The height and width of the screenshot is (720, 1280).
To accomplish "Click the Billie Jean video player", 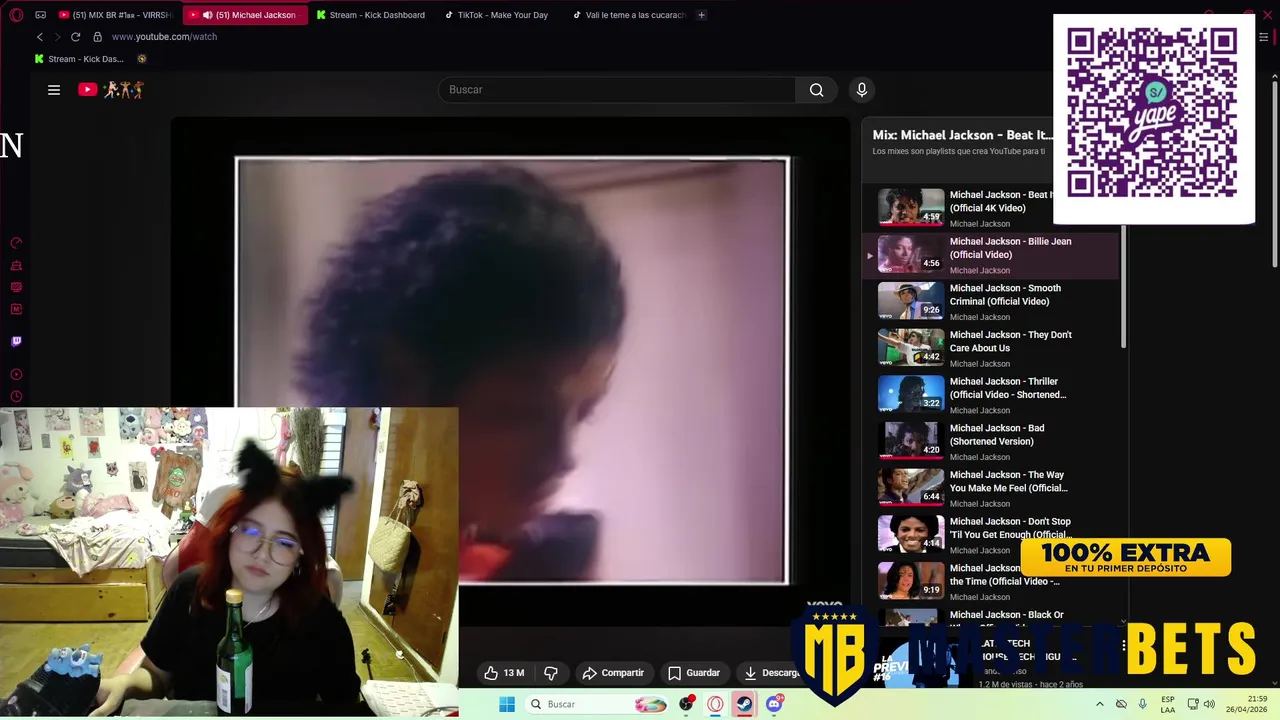I will click(x=512, y=370).
